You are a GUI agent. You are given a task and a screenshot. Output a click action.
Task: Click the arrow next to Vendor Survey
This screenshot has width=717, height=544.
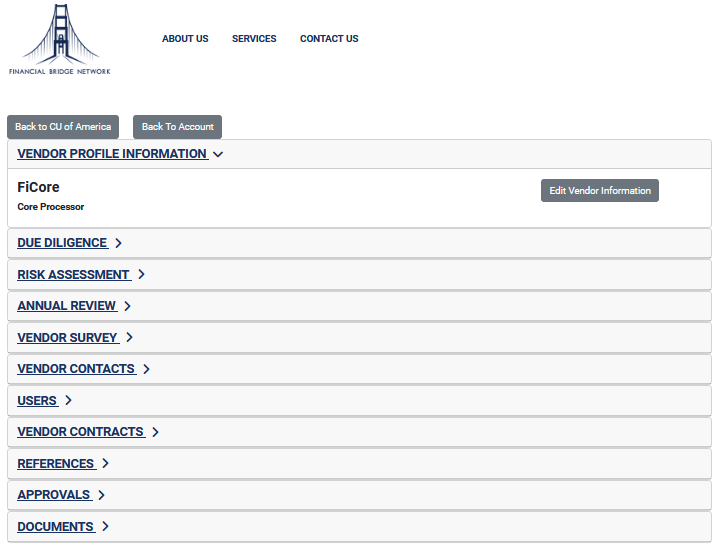(129, 337)
